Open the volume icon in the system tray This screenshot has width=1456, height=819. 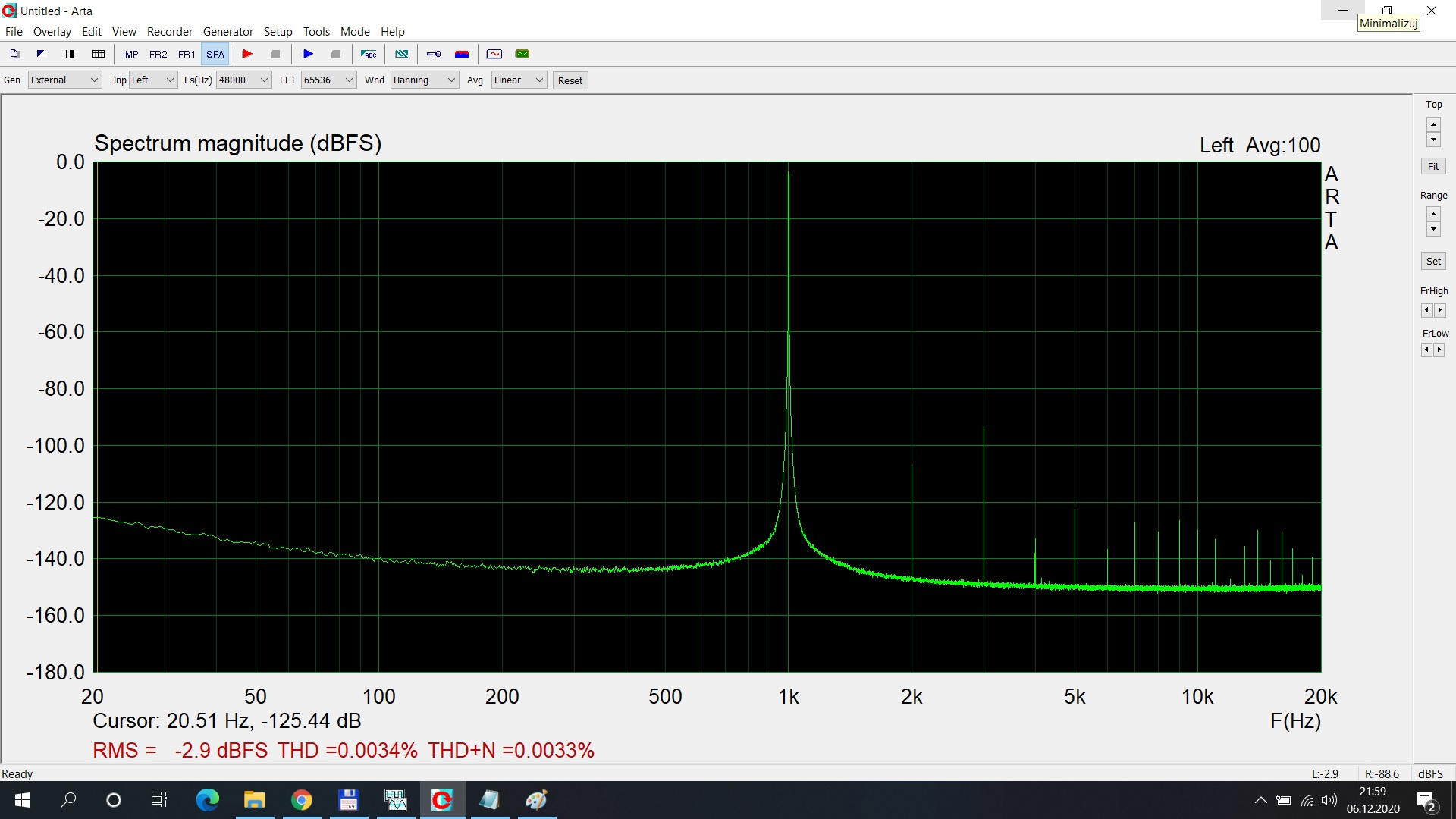click(1329, 800)
